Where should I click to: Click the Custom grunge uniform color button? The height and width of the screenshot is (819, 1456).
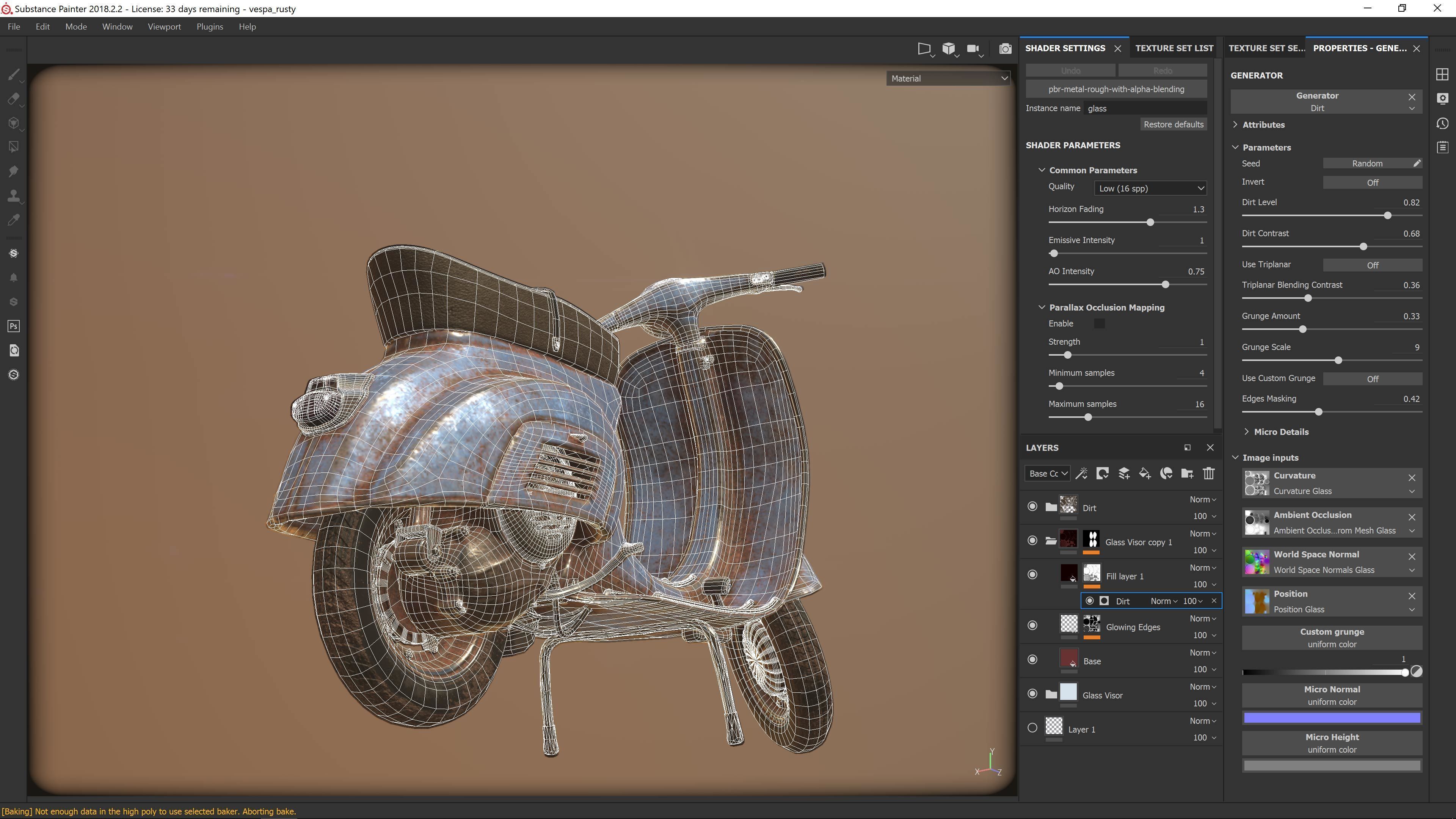[1332, 638]
